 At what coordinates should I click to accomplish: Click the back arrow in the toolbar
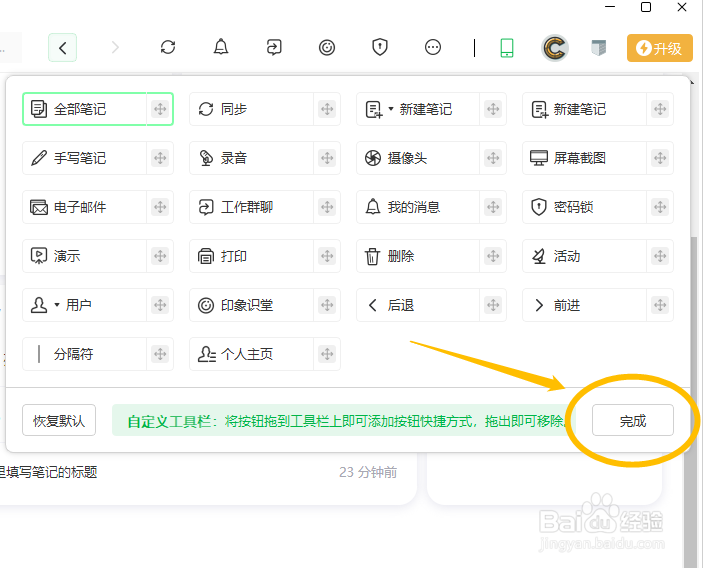click(x=62, y=48)
